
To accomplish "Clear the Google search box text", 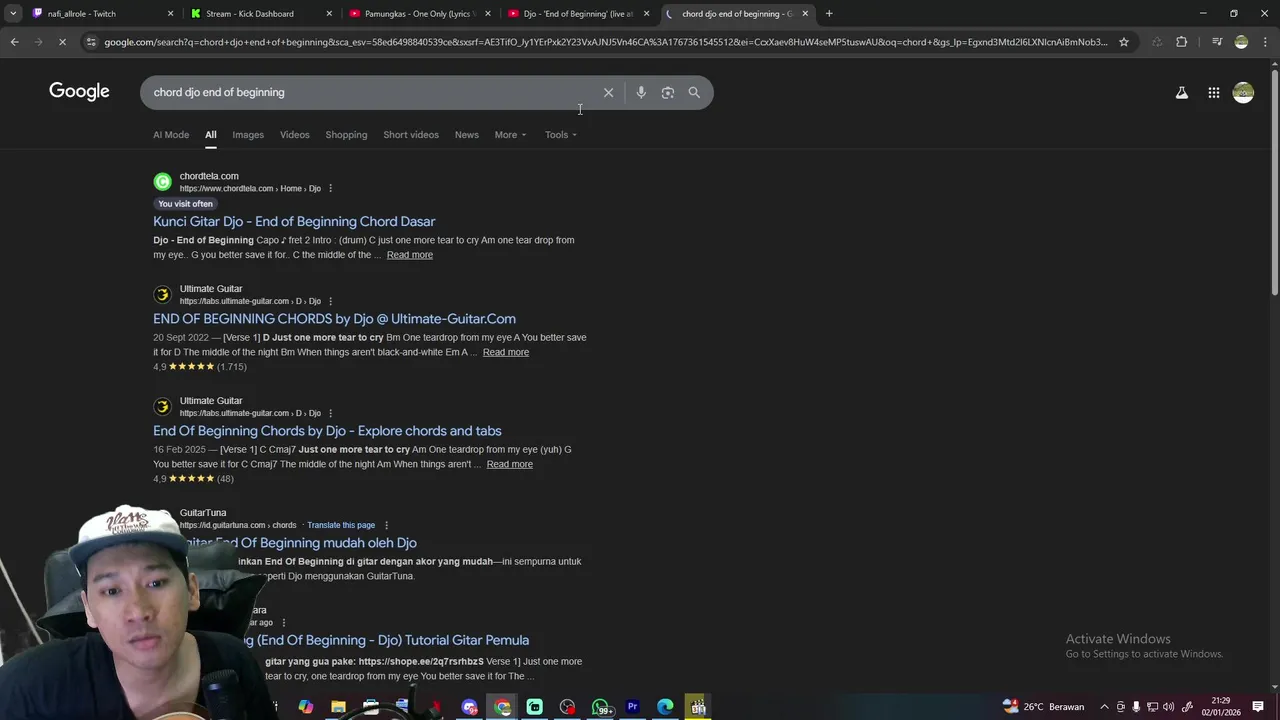I will pyautogui.click(x=608, y=92).
